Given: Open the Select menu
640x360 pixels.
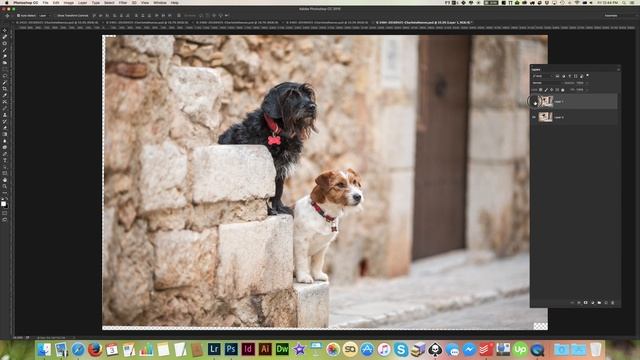Looking at the screenshot, I should point(109,2).
